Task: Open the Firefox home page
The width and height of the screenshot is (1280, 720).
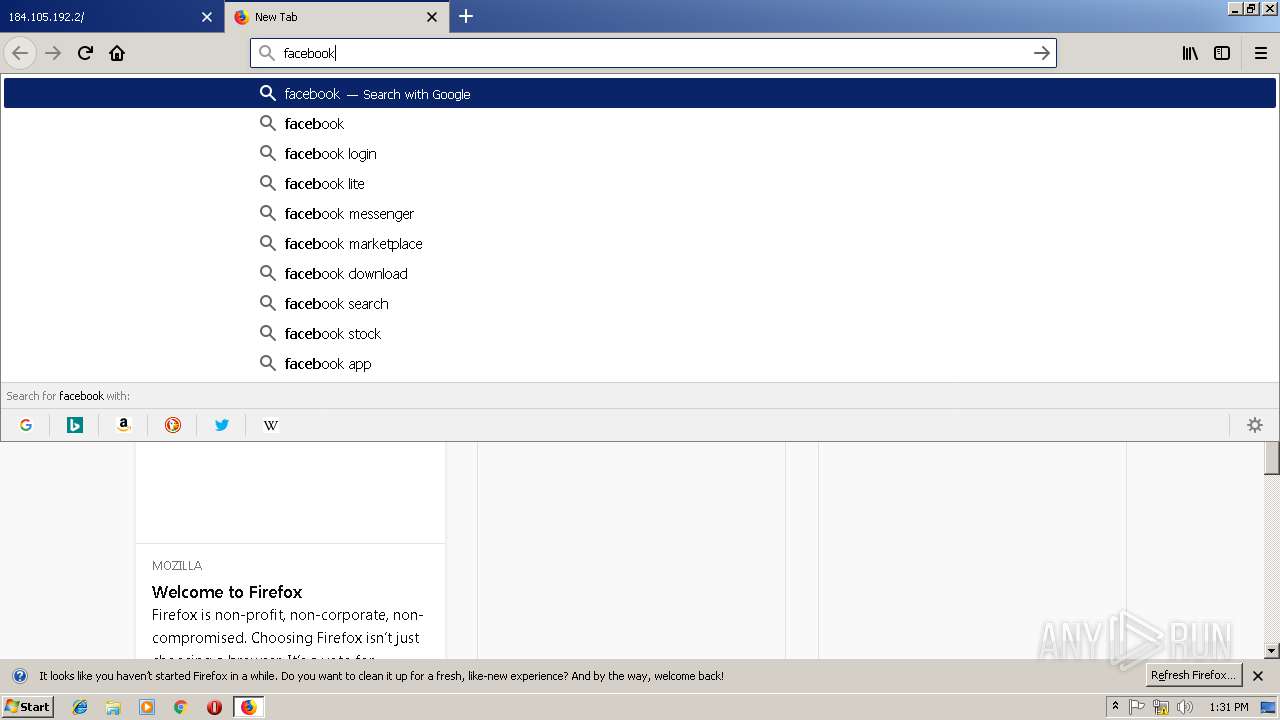Action: 117,53
